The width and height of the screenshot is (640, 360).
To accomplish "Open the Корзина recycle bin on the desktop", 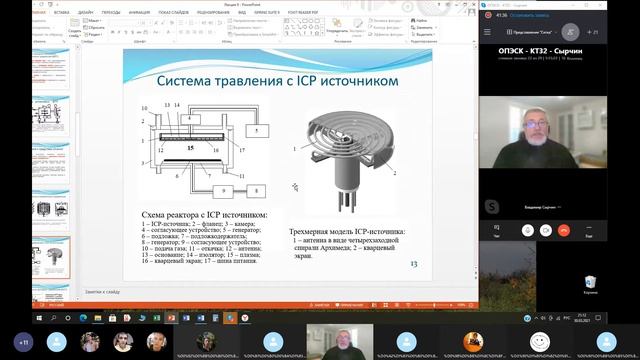I will pos(590,285).
